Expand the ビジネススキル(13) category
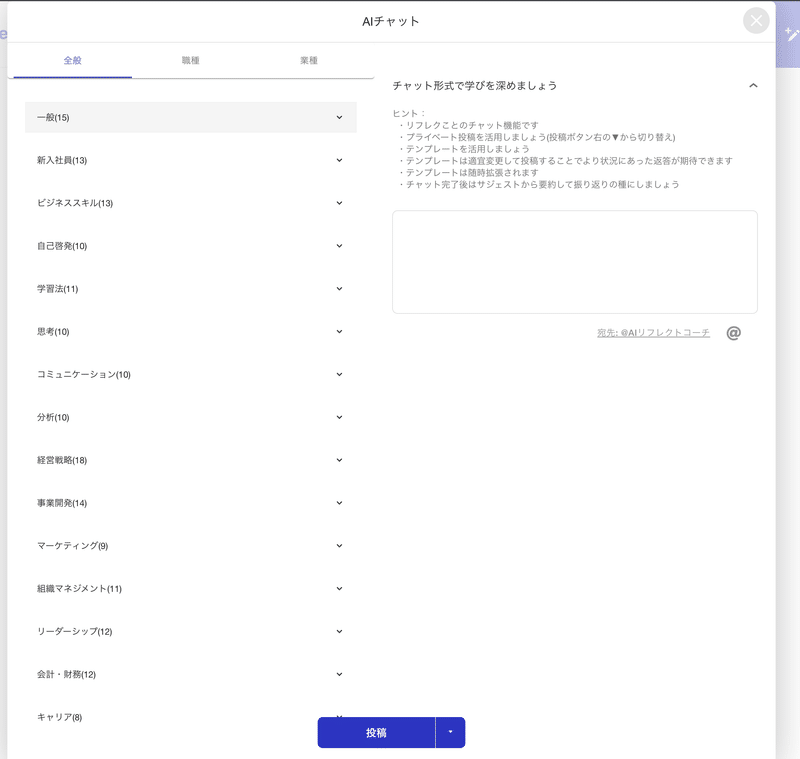 pos(191,203)
